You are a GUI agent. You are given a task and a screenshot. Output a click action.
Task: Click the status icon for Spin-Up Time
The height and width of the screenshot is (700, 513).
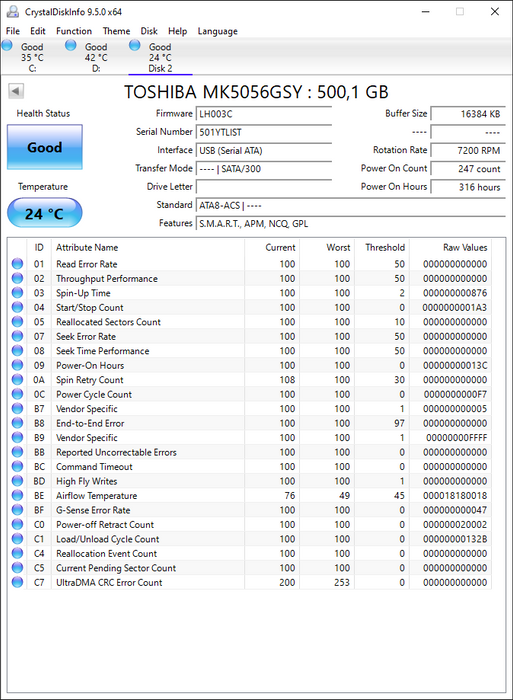click(x=17, y=293)
